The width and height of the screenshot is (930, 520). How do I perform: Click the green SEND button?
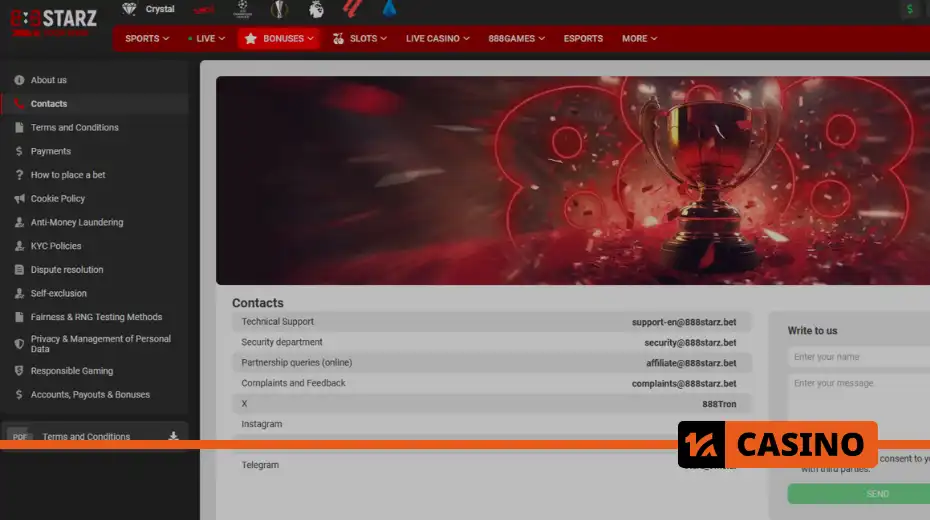(859, 494)
